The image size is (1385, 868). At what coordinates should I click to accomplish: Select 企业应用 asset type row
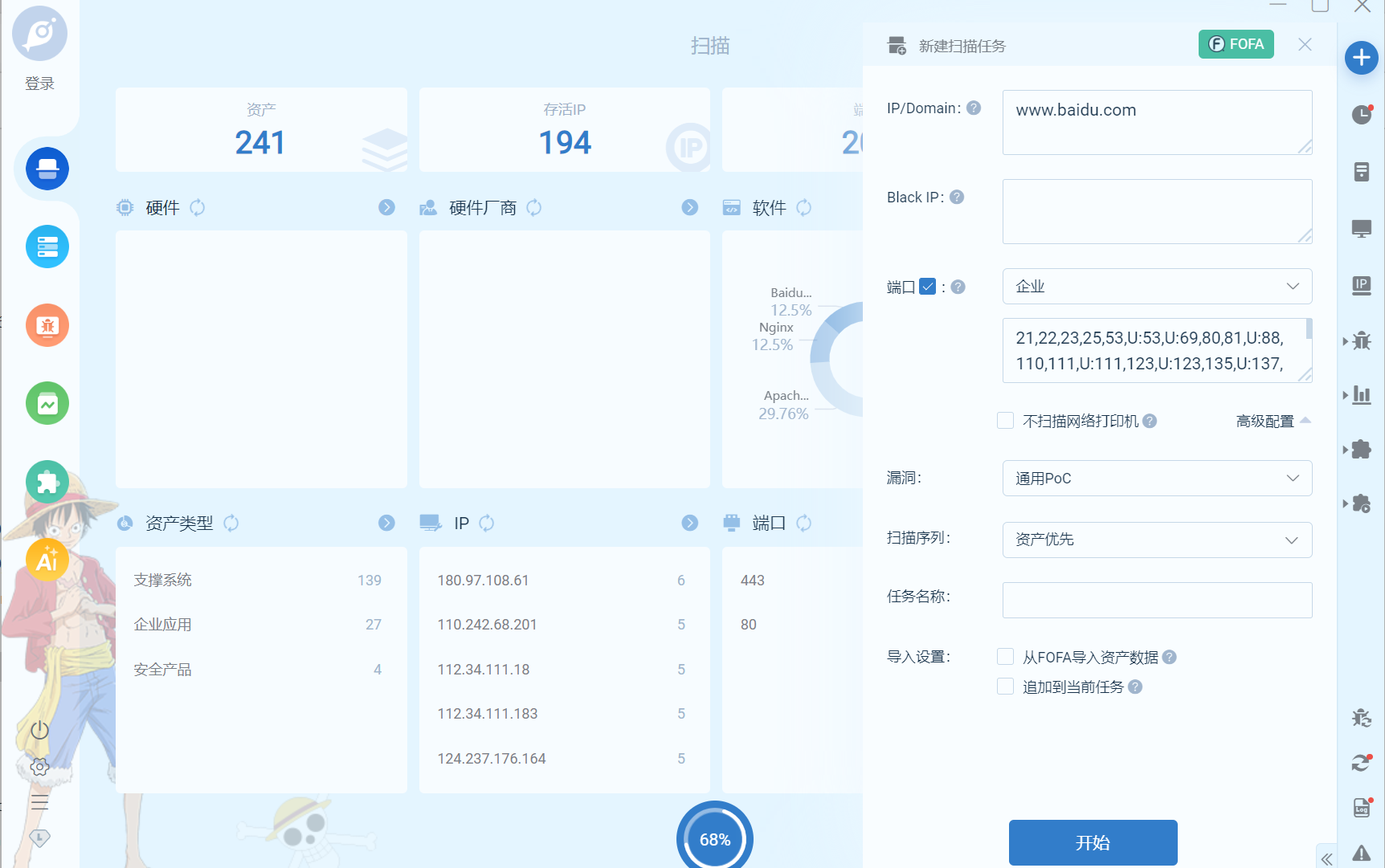(261, 625)
